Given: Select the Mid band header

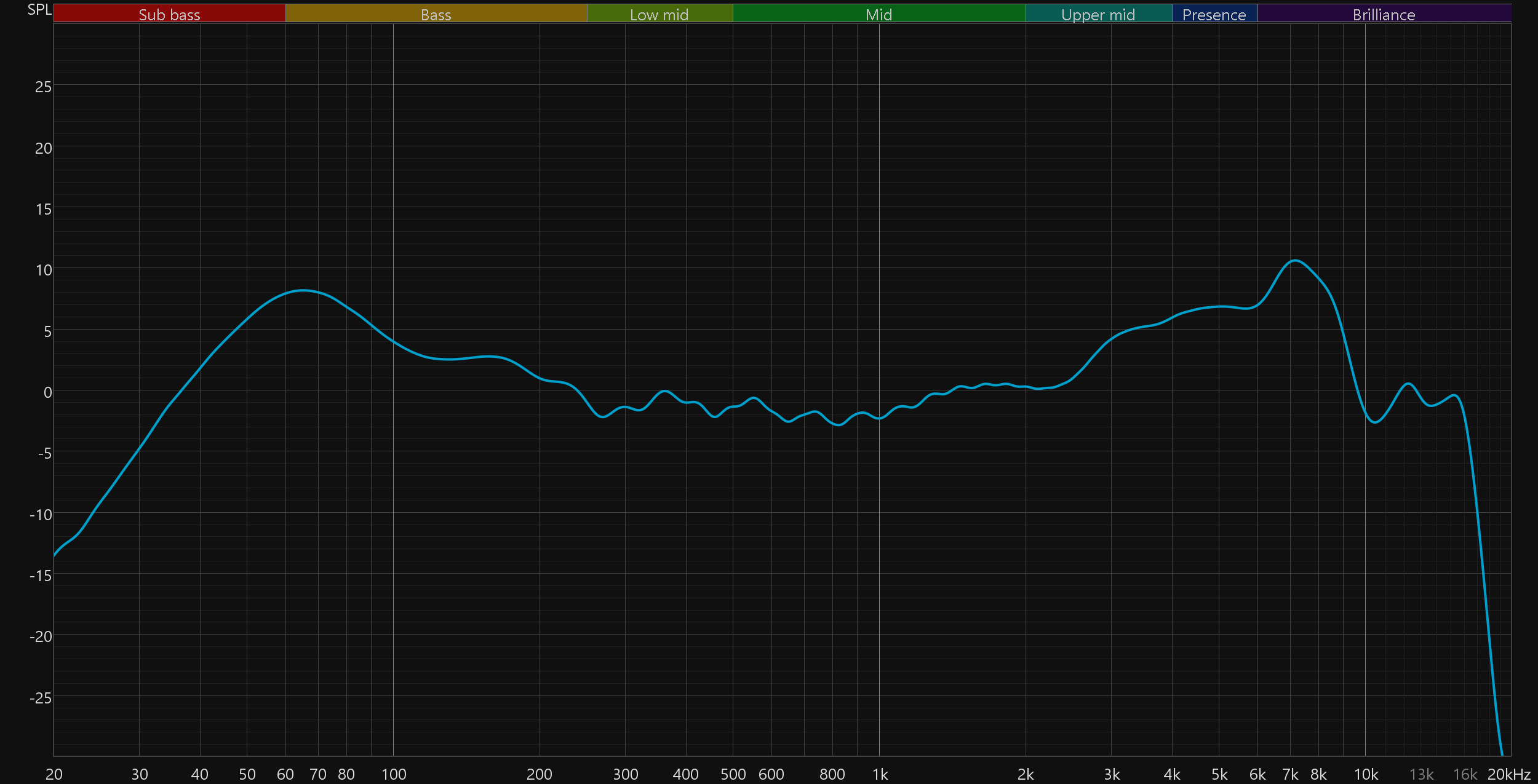Looking at the screenshot, I should pos(879,14).
